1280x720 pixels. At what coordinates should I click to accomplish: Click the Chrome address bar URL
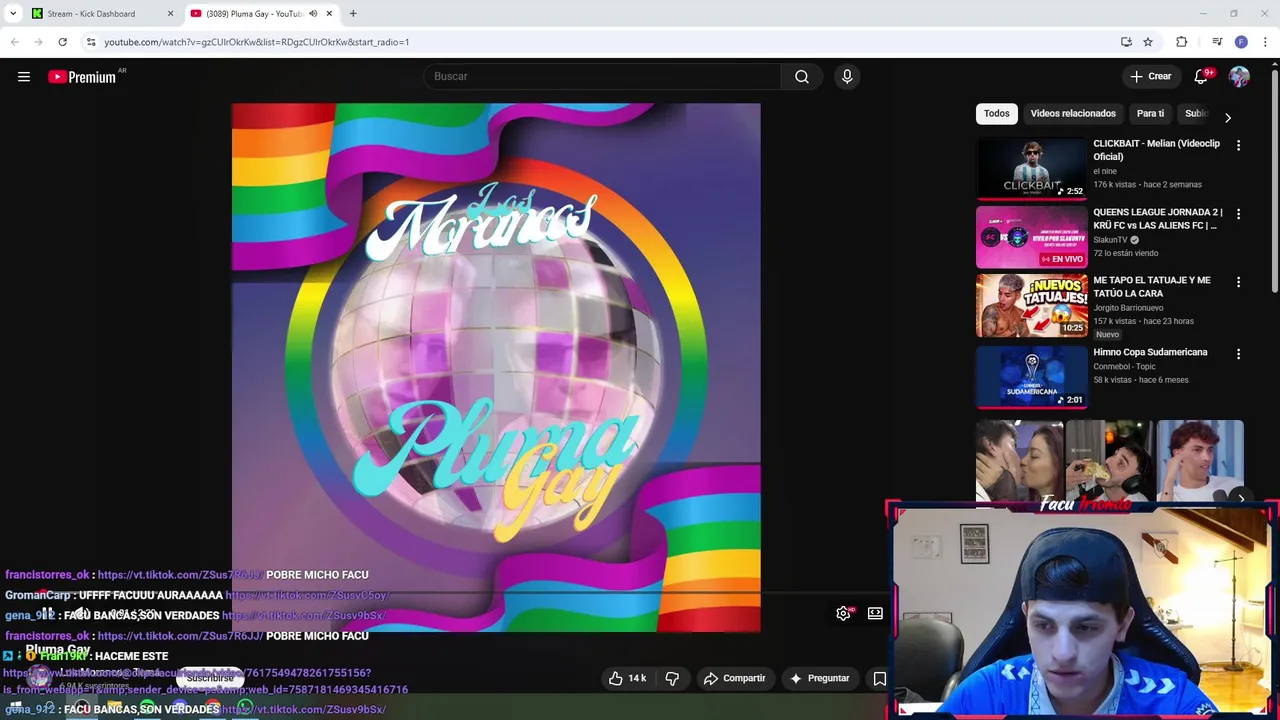pos(257,42)
